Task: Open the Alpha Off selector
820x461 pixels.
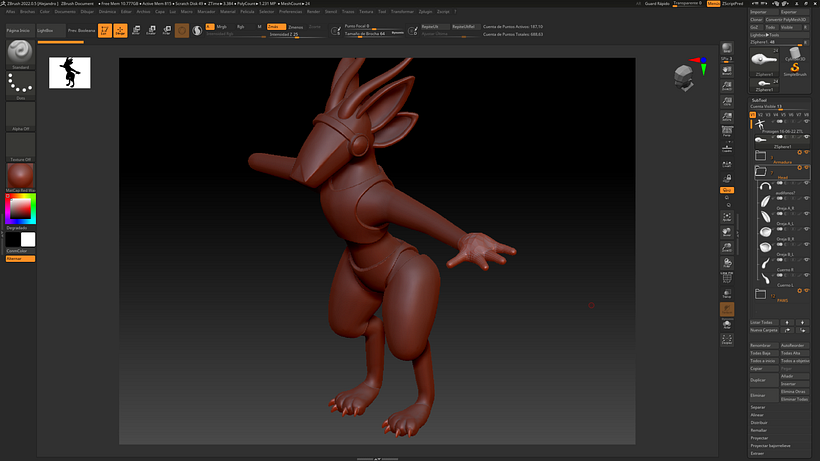Action: click(x=20, y=116)
